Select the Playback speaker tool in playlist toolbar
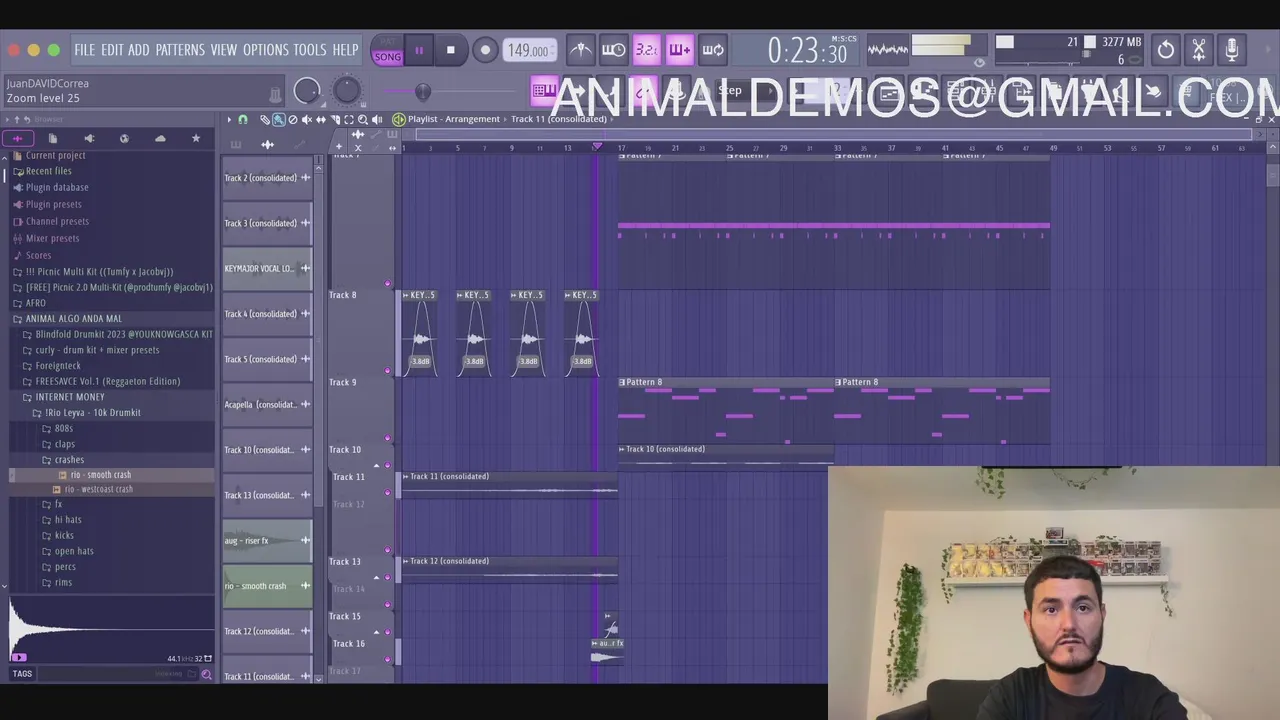This screenshot has width=1280, height=720. 377,119
